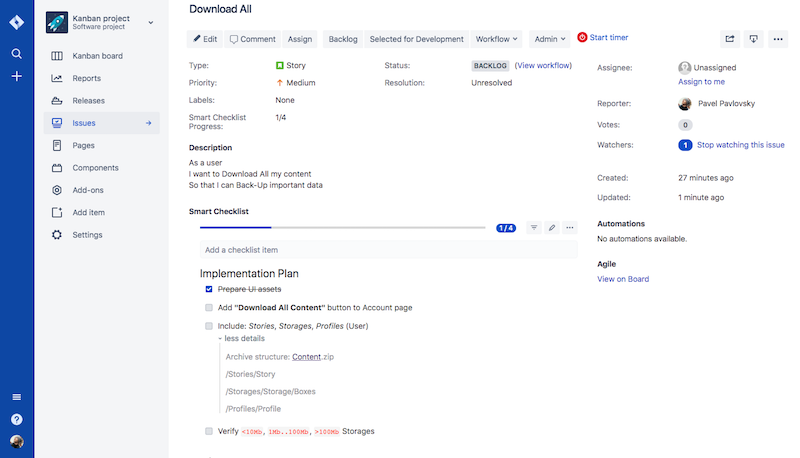Open Kanban board in the sidebar

pyautogui.click(x=97, y=56)
